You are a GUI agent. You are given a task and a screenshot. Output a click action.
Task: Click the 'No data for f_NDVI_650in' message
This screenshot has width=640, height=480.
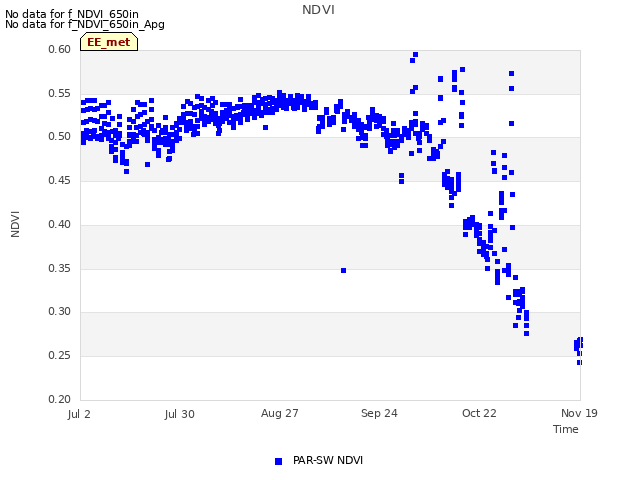(x=72, y=14)
